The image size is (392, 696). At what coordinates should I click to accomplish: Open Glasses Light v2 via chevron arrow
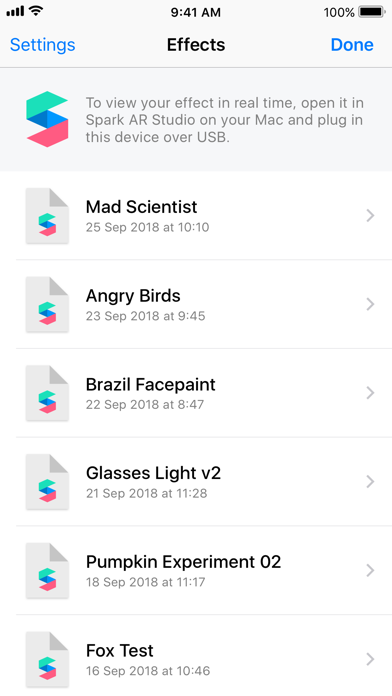coord(370,482)
